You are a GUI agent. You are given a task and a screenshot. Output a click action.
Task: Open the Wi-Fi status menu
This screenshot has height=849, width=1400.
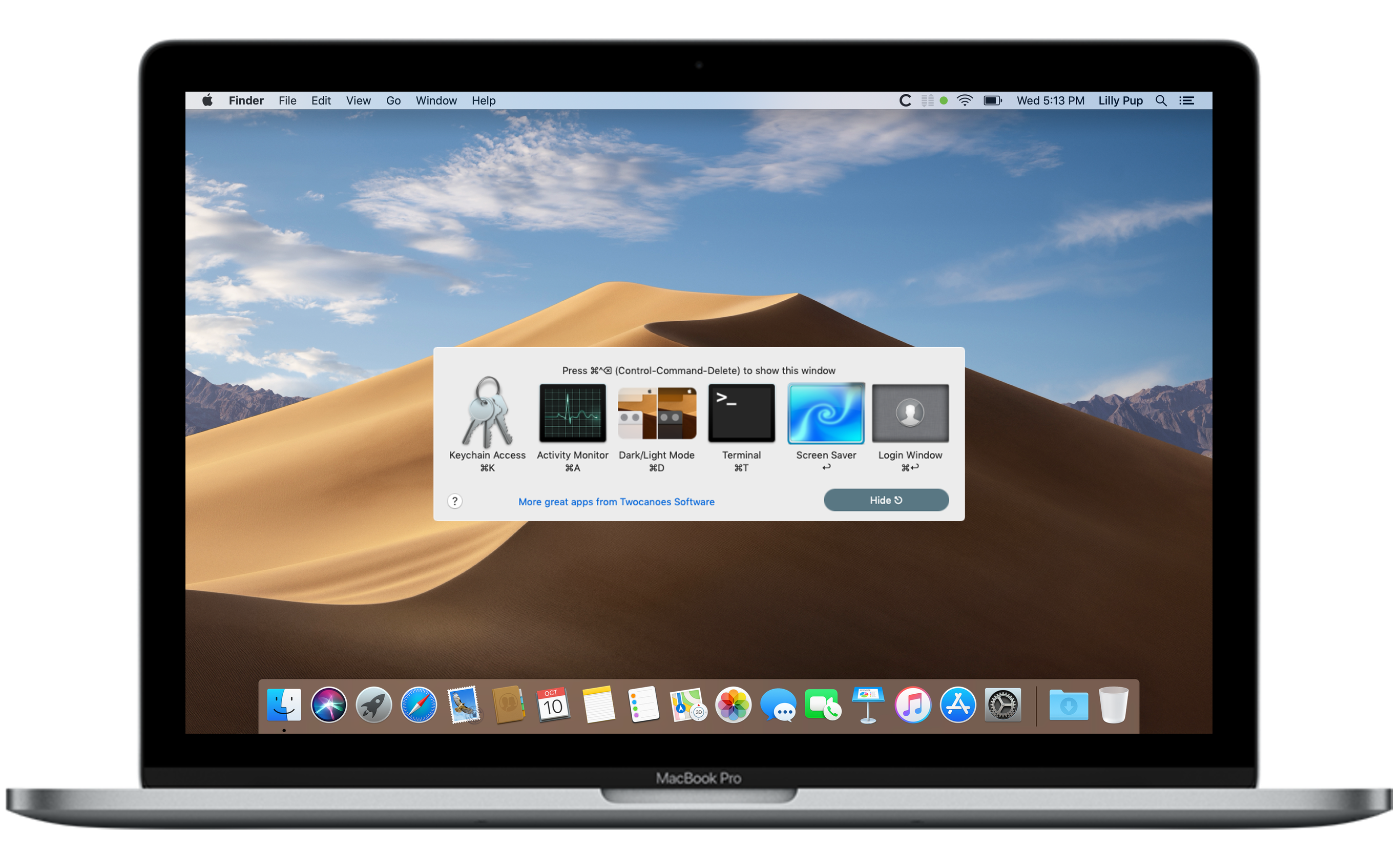tap(965, 100)
